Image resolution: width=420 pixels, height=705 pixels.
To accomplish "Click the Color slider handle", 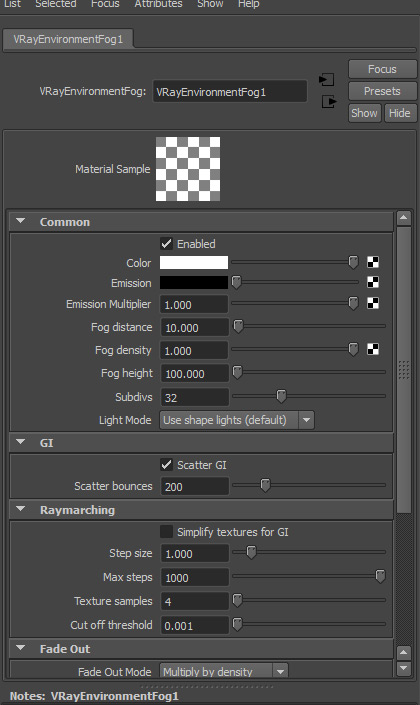I will click(x=353, y=262).
